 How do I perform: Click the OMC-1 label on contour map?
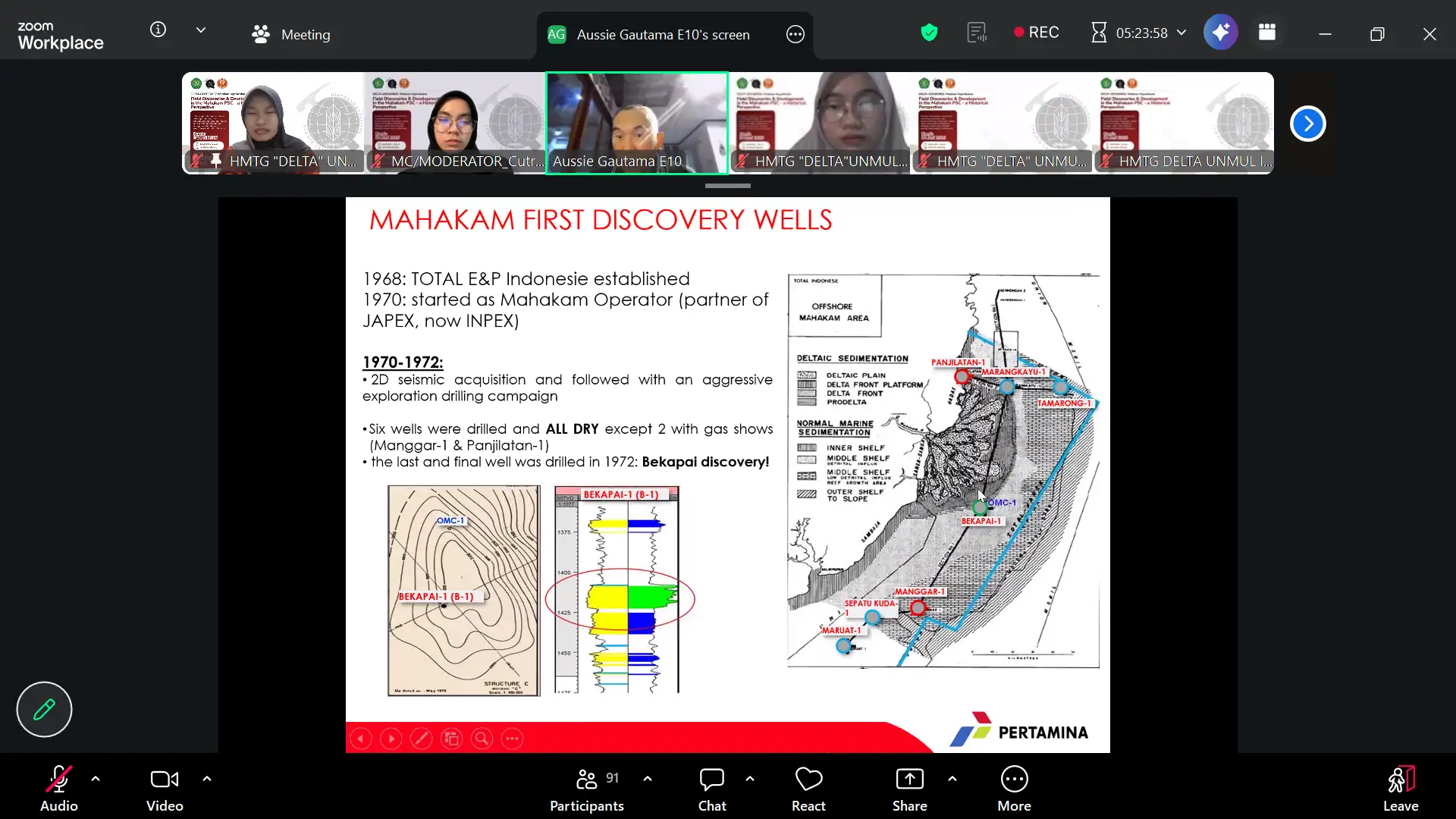(x=450, y=520)
